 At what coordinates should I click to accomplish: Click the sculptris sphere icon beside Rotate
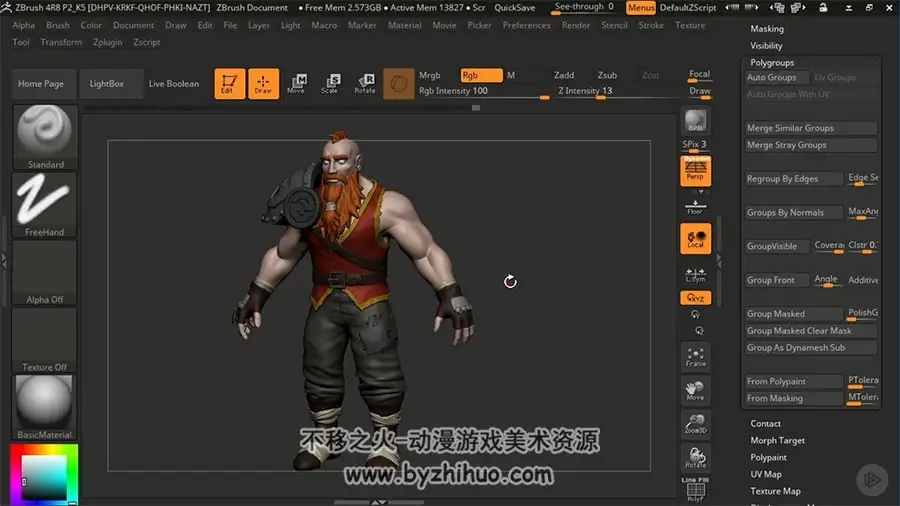398,84
